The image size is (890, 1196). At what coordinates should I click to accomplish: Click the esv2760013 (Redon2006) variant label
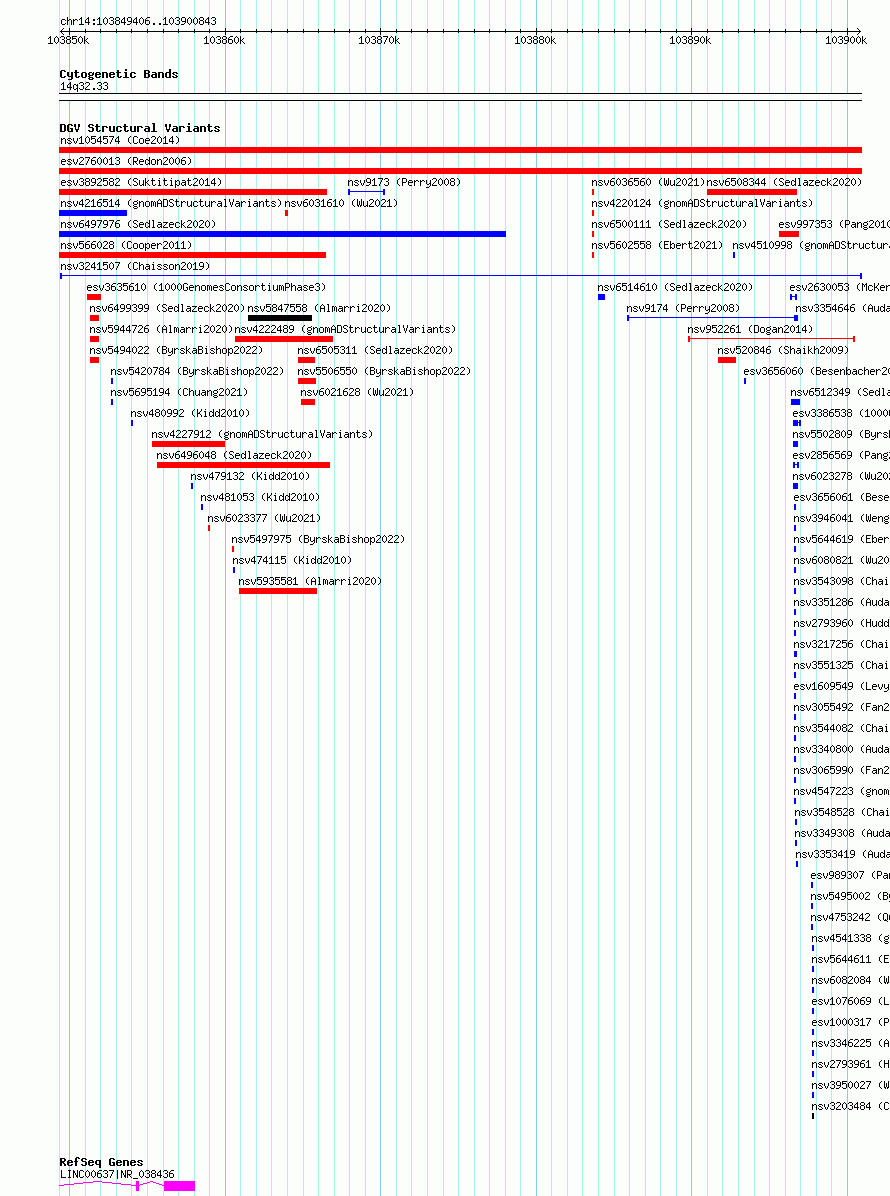(126, 161)
